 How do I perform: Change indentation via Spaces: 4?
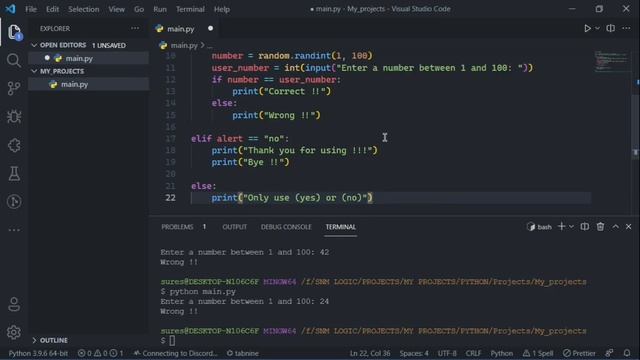[414, 353]
